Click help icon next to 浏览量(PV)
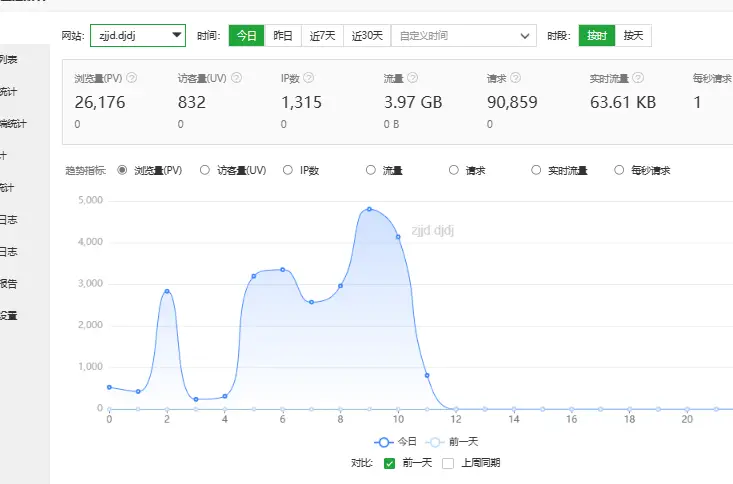This screenshot has height=484, width=733. [x=131, y=77]
